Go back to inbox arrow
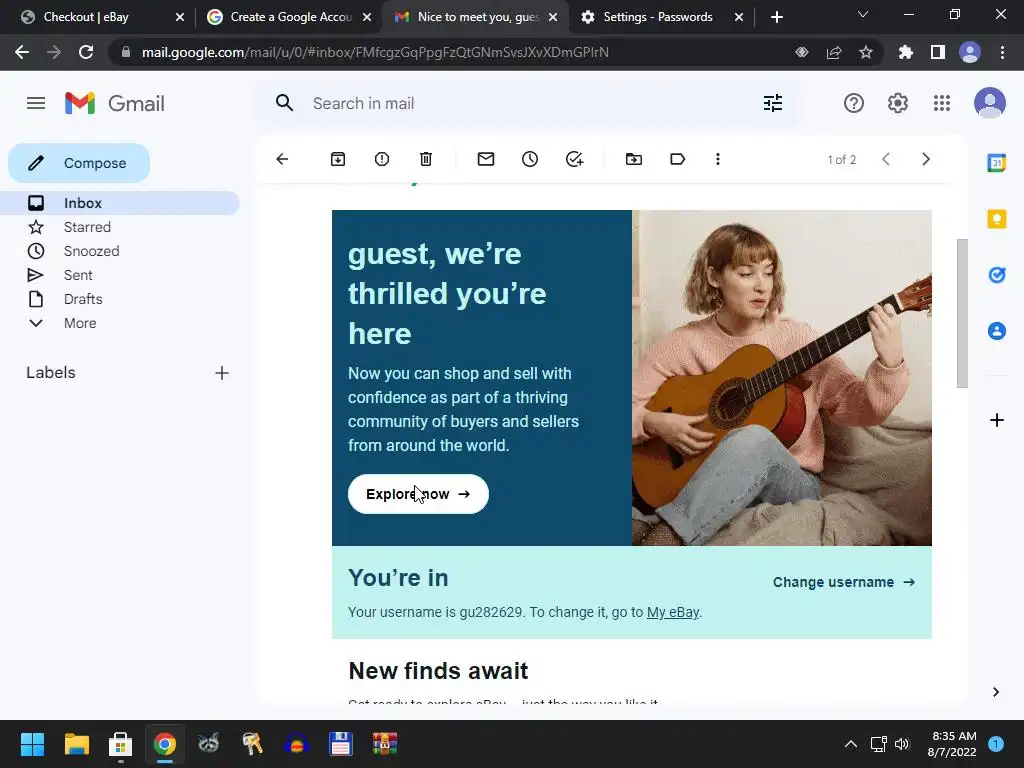The image size is (1024, 768). pyautogui.click(x=282, y=159)
